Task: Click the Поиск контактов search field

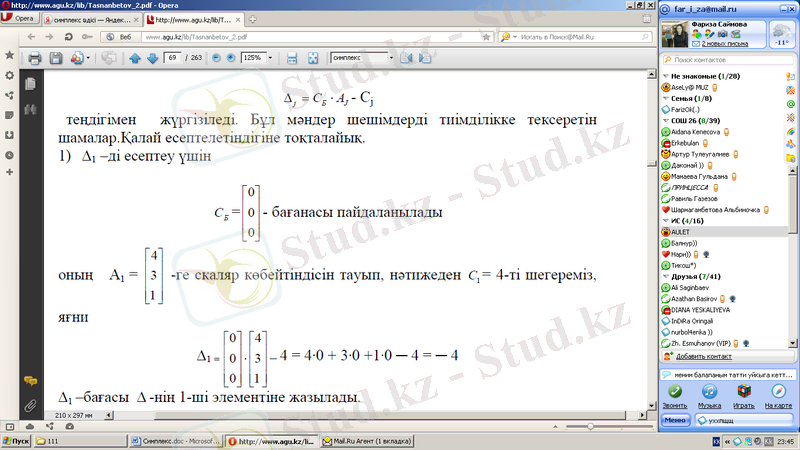Action: [729, 60]
